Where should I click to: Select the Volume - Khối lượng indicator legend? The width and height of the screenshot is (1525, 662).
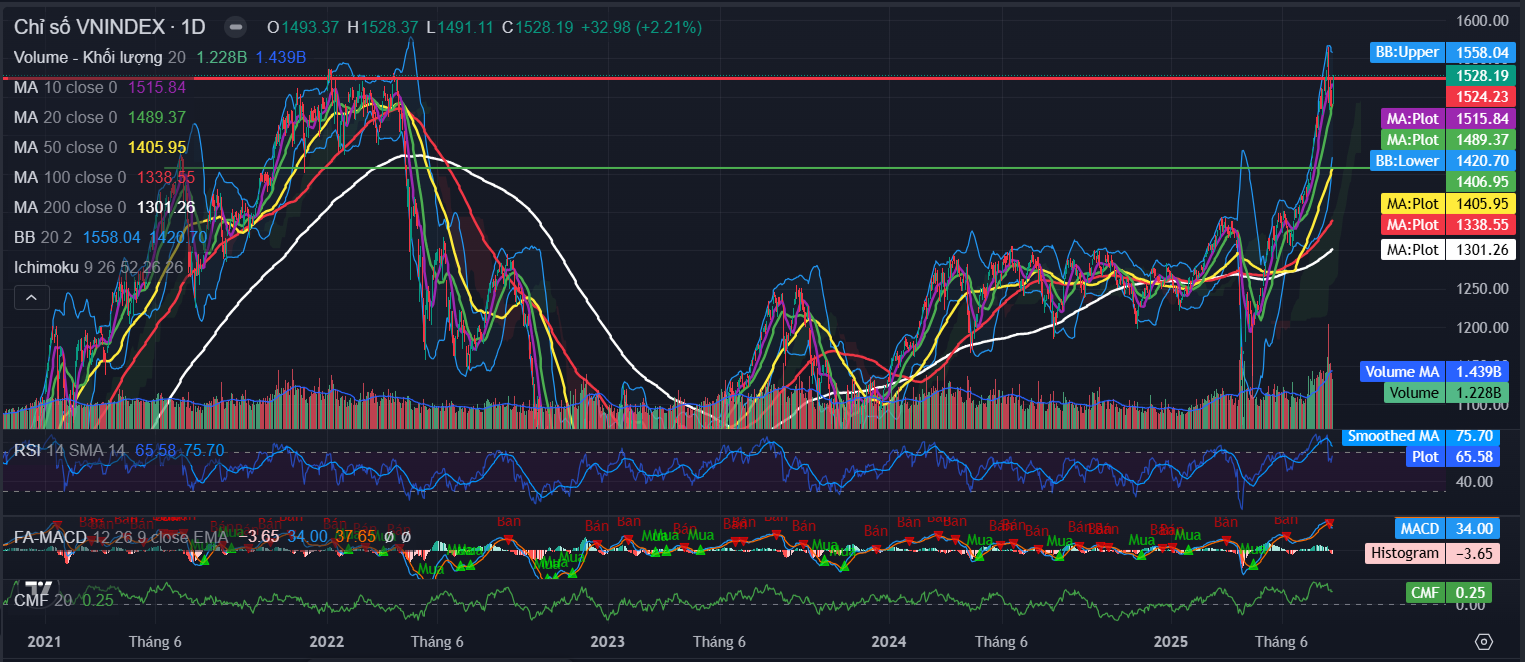coord(88,57)
